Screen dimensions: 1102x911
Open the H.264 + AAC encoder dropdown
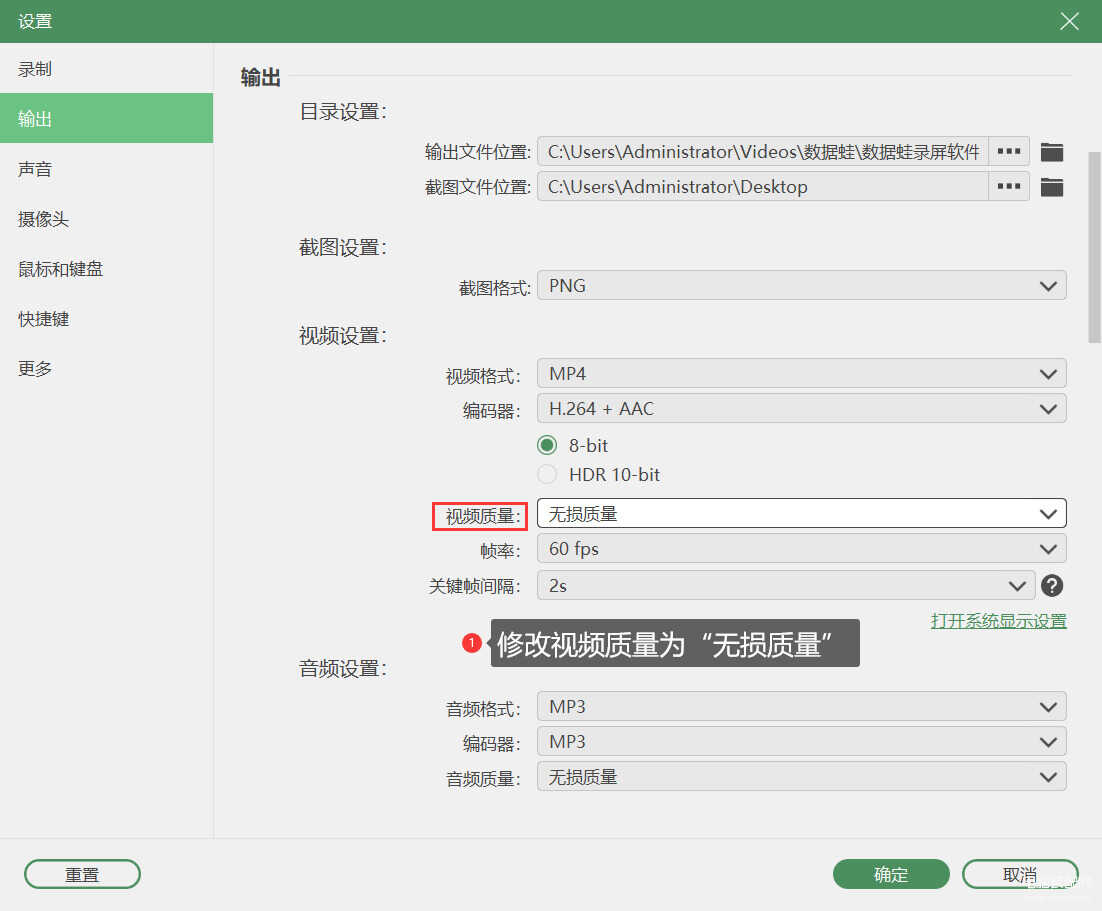click(x=801, y=408)
